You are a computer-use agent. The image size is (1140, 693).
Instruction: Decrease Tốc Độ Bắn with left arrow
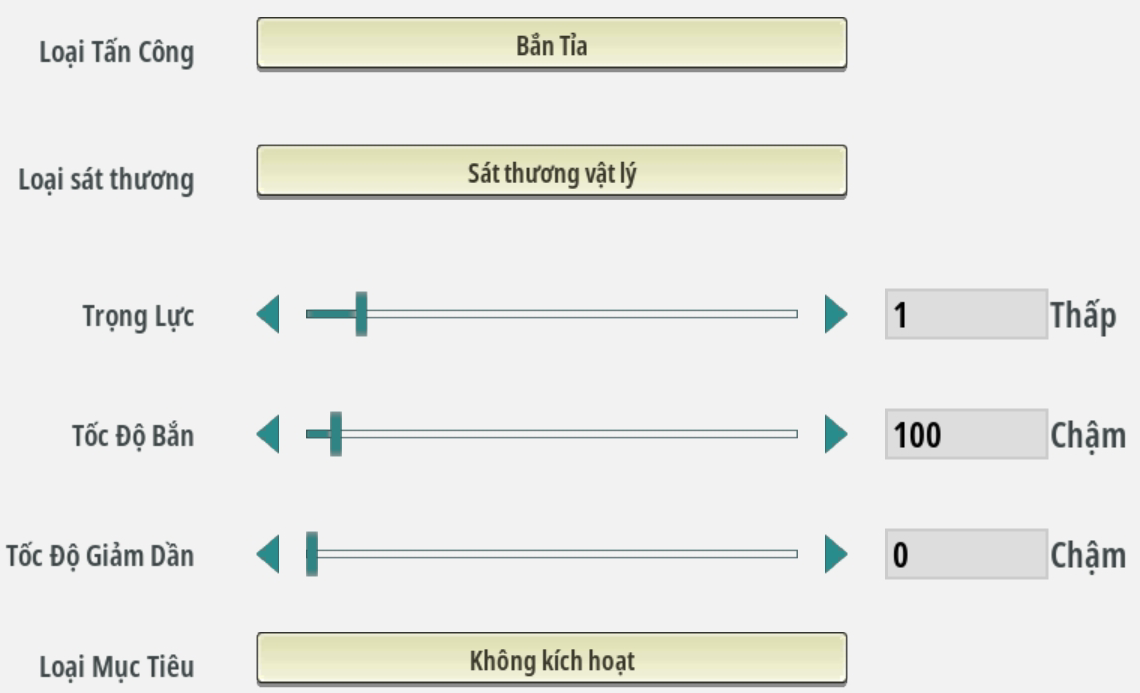pos(268,435)
